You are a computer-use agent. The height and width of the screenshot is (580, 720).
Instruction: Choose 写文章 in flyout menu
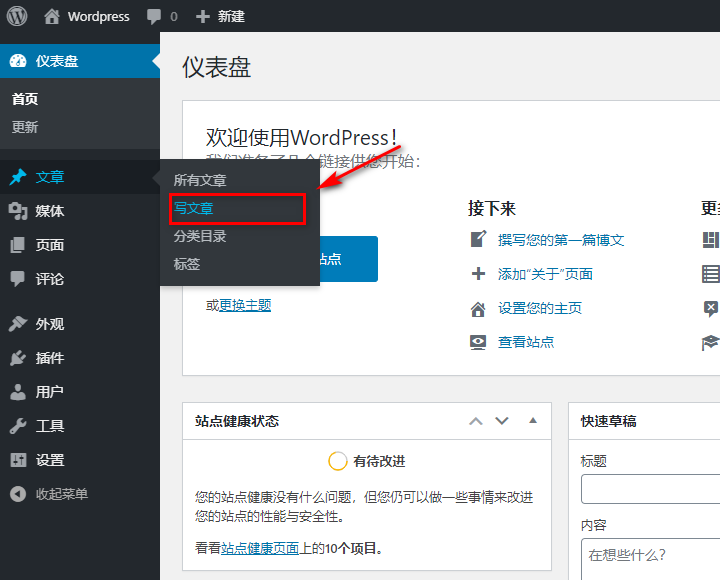click(193, 208)
